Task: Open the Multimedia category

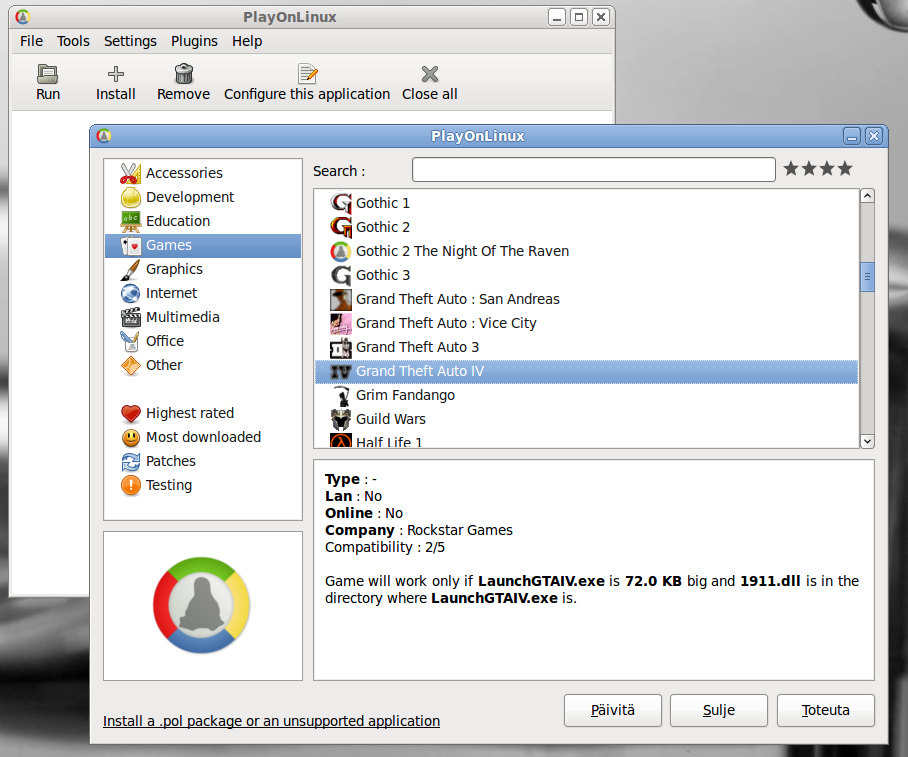Action: coord(182,317)
